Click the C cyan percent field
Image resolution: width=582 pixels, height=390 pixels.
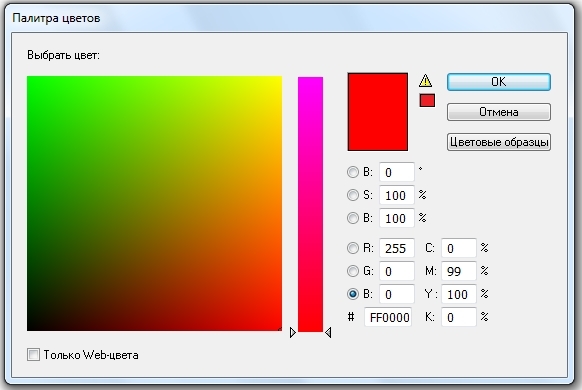(x=459, y=248)
